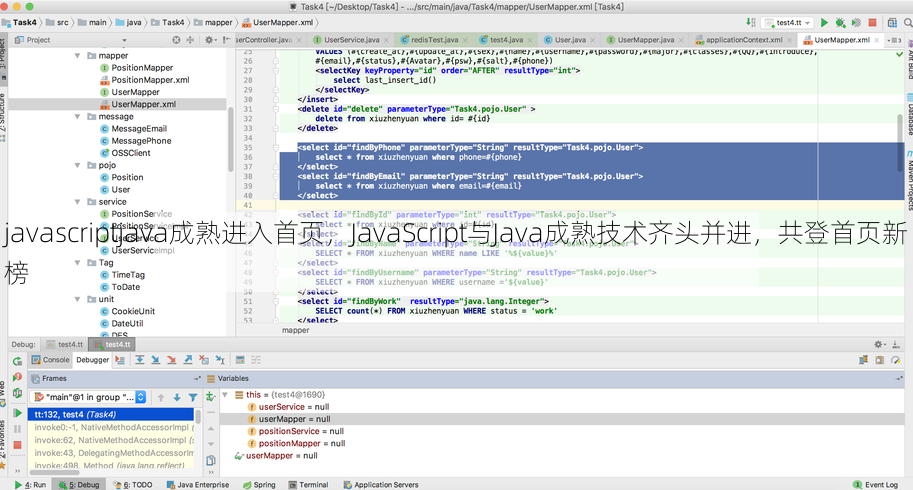Click the Run to Cursor icon

220,360
